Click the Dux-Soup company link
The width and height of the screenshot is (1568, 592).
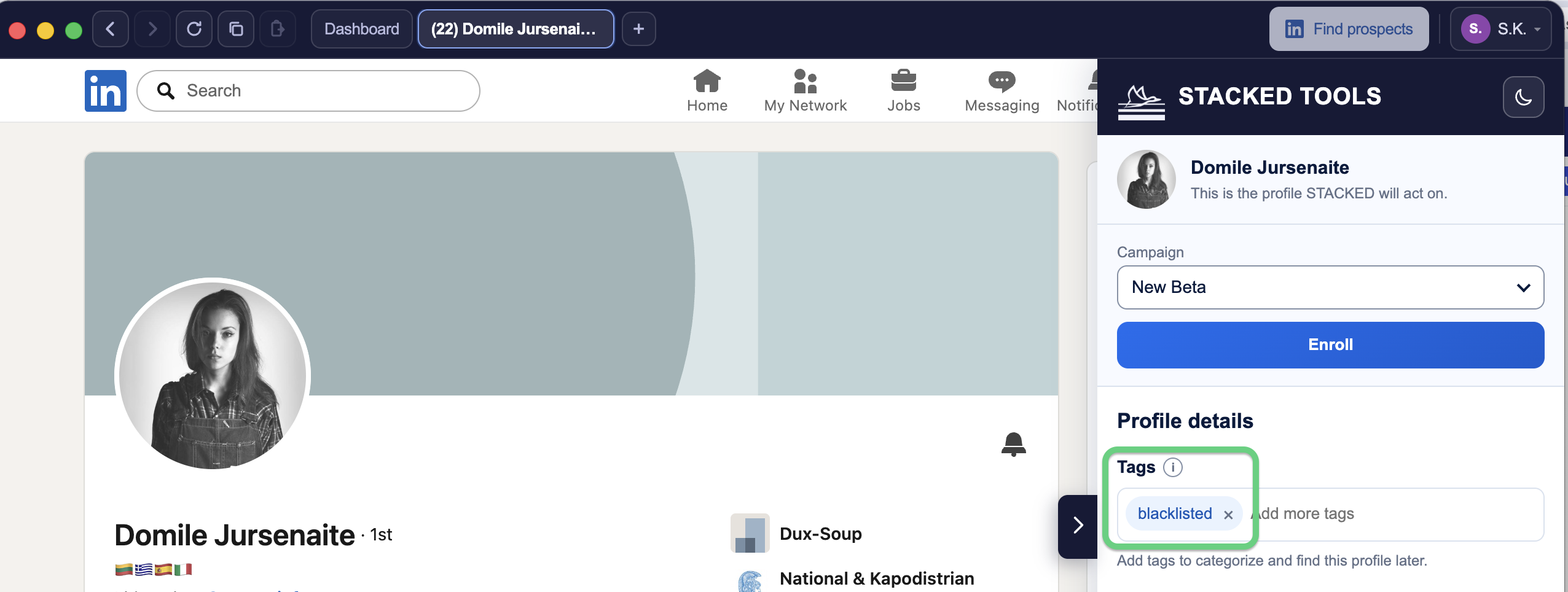[x=821, y=534]
